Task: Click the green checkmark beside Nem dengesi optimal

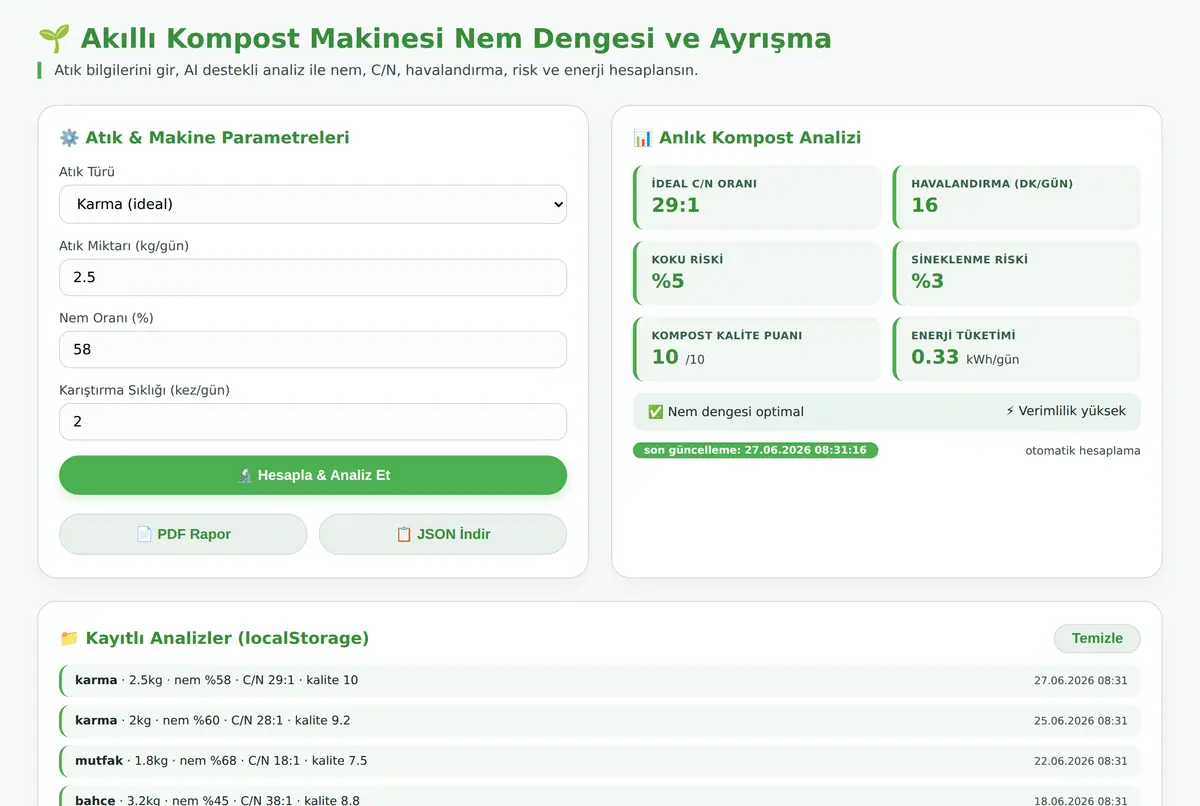Action: pyautogui.click(x=656, y=412)
